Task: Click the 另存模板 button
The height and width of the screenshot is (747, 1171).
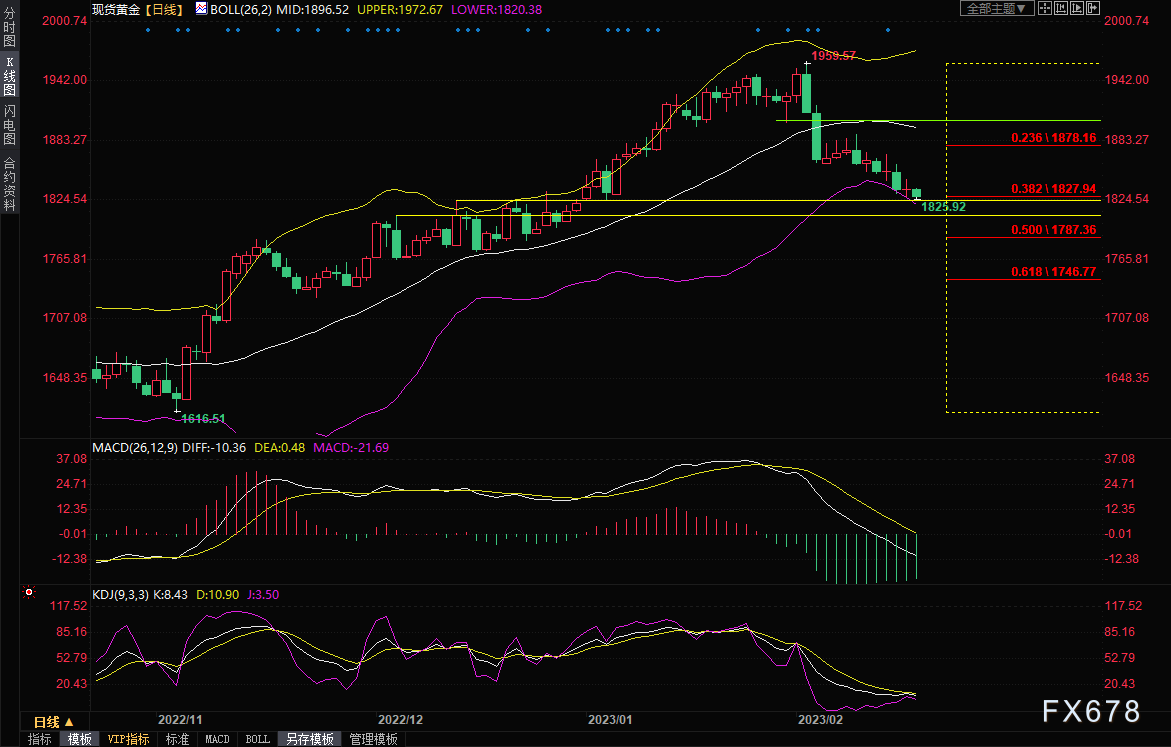Action: point(309,739)
